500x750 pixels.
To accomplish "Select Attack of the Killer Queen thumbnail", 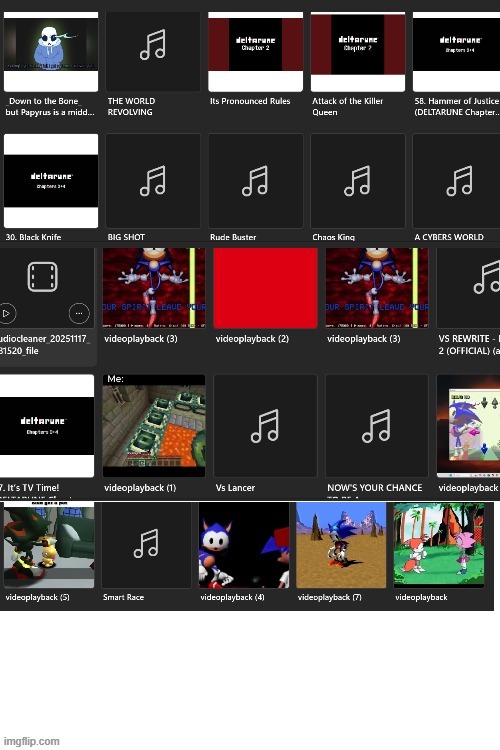I will [358, 52].
